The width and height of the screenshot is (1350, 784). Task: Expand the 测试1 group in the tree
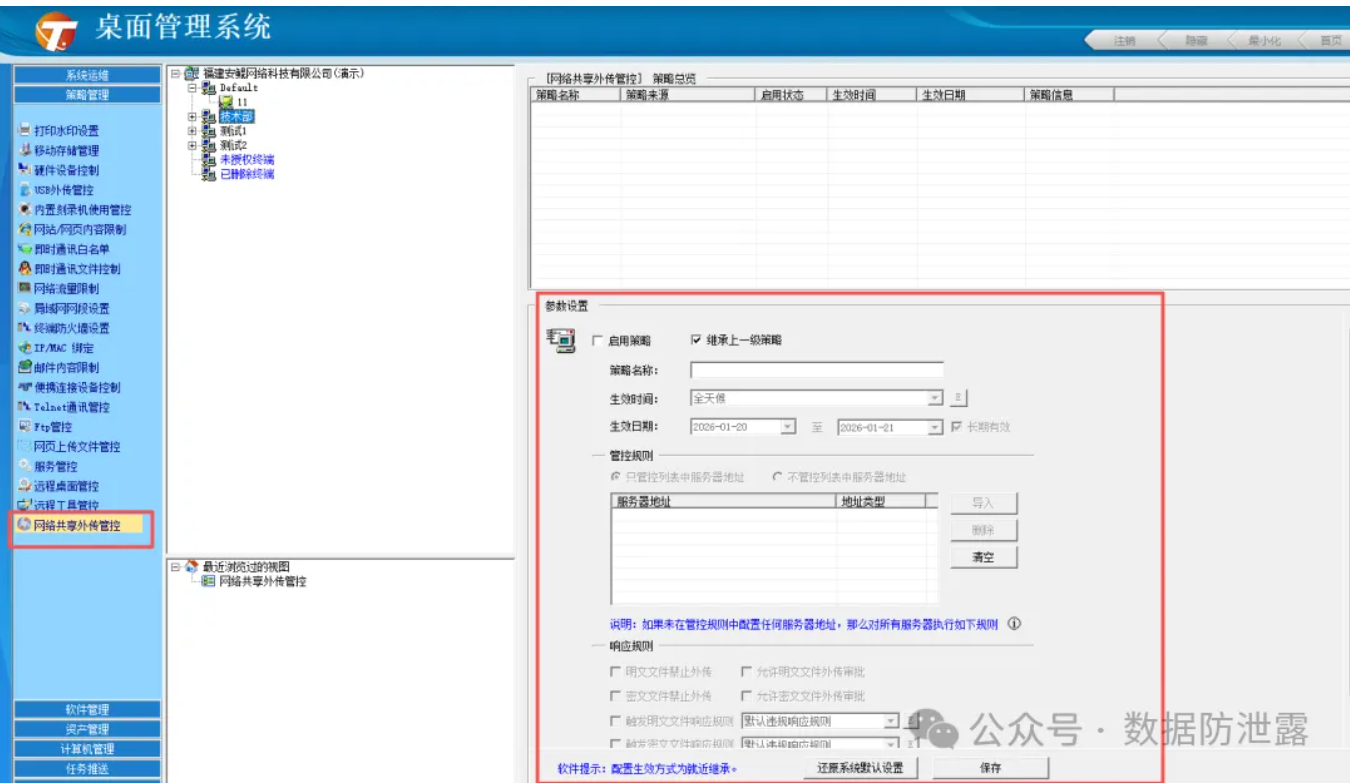coord(192,131)
